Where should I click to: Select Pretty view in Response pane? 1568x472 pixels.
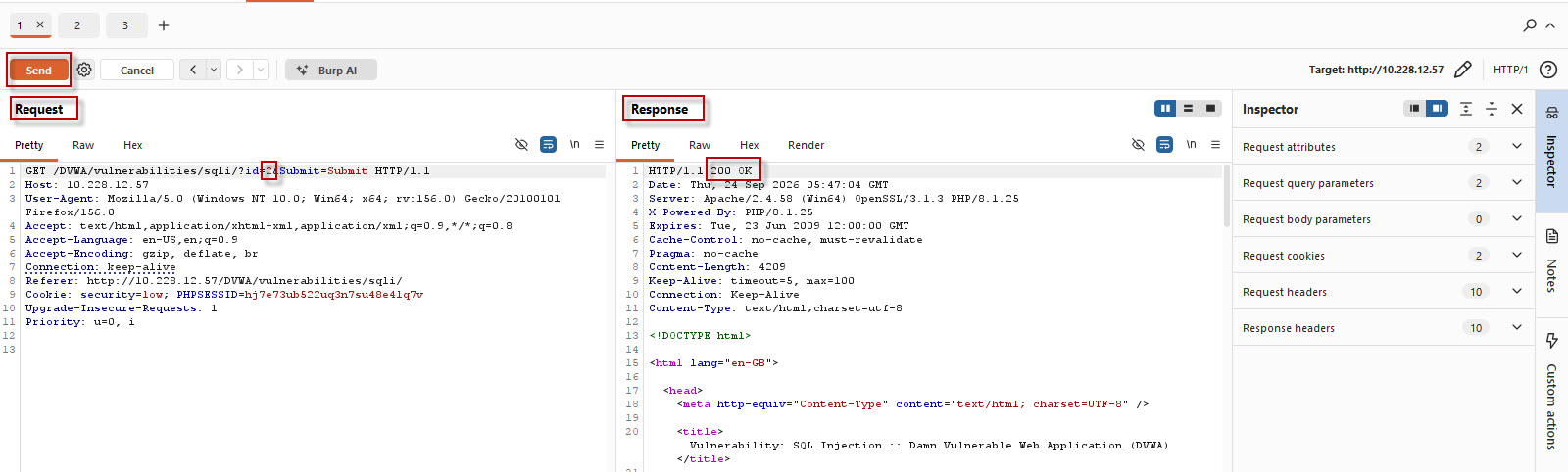(x=646, y=145)
